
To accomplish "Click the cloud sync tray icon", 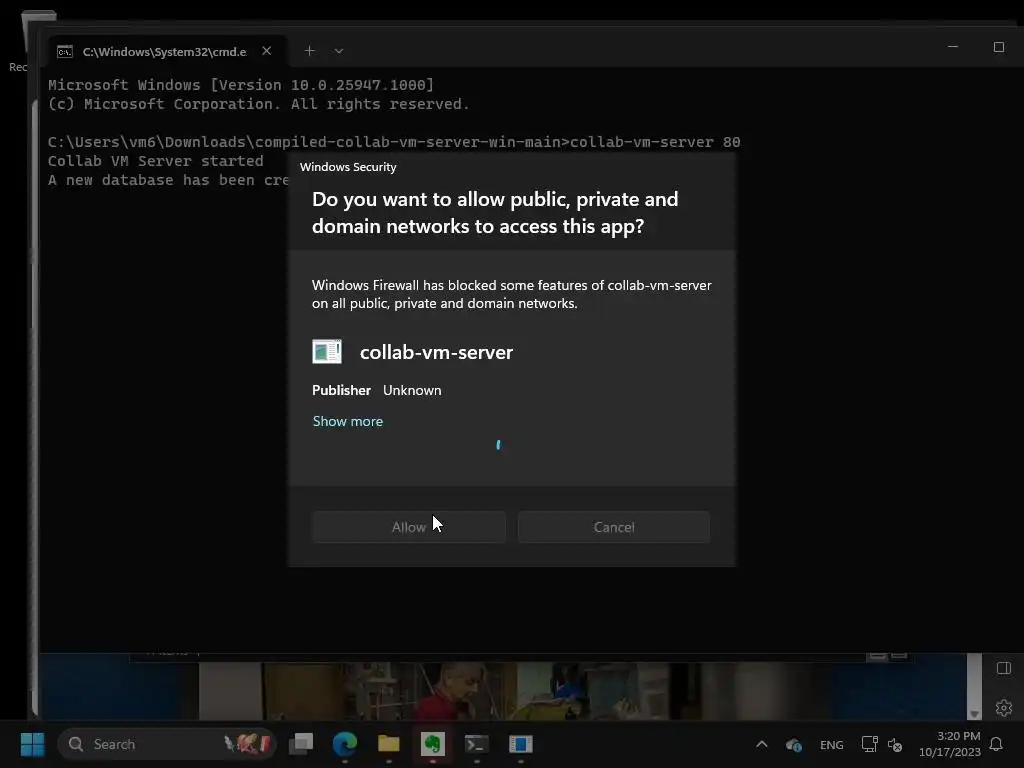I will [x=793, y=744].
